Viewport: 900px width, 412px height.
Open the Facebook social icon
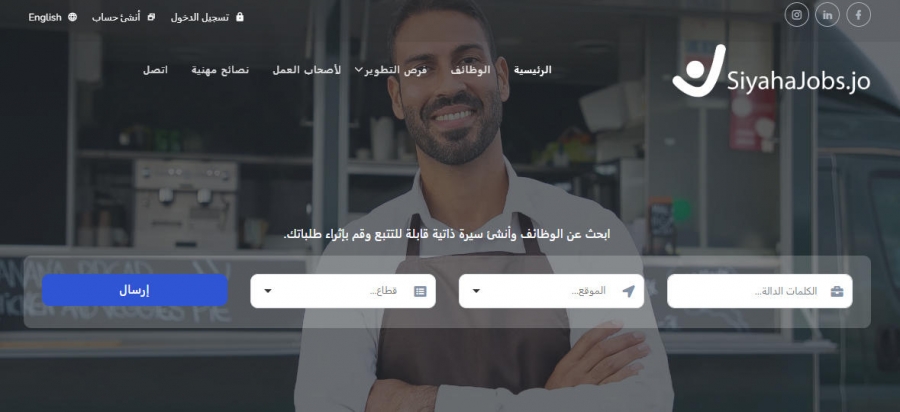[858, 15]
